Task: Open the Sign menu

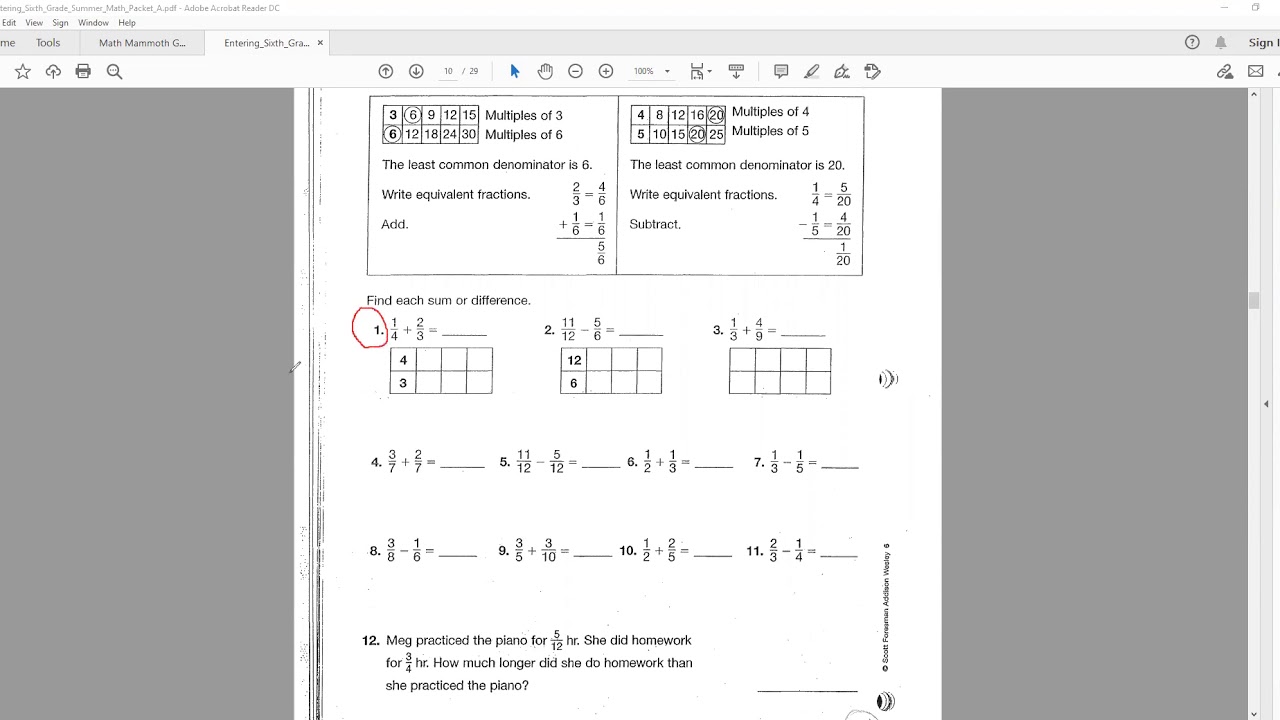Action: pyautogui.click(x=60, y=22)
